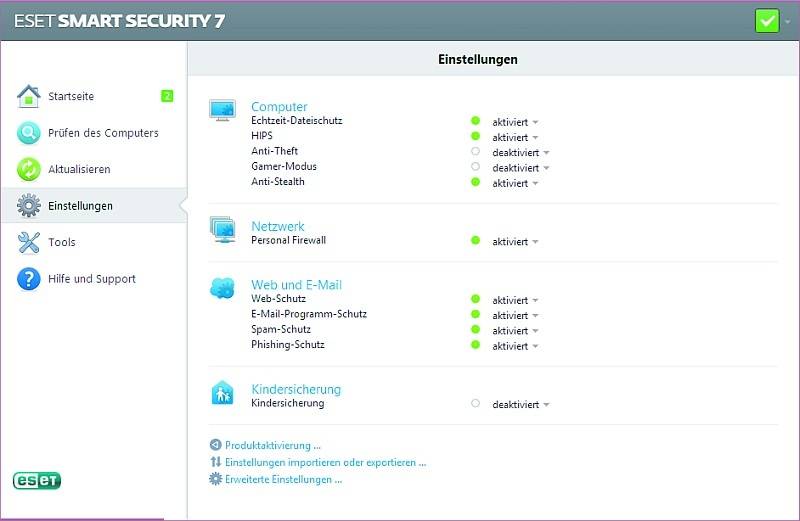The image size is (800, 521).
Task: Click the ESET logo at bottom left
Action: pyautogui.click(x=37, y=480)
